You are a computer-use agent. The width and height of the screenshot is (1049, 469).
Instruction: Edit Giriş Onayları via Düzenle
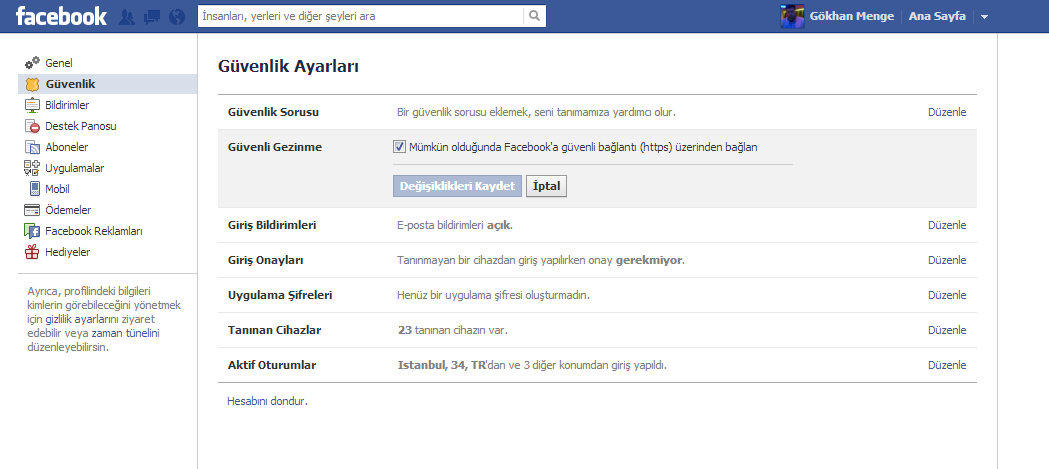(947, 260)
